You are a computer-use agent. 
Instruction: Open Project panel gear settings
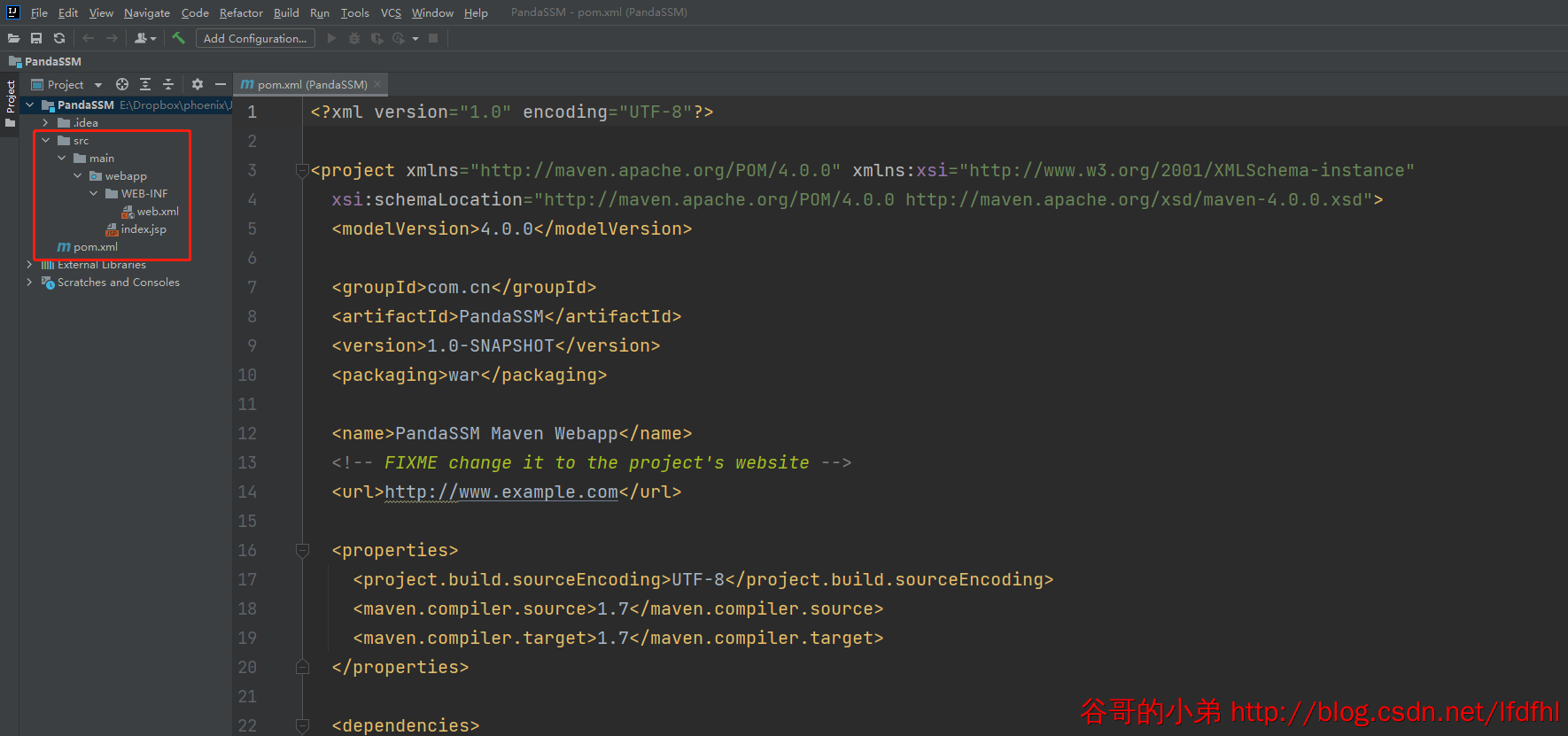[198, 84]
